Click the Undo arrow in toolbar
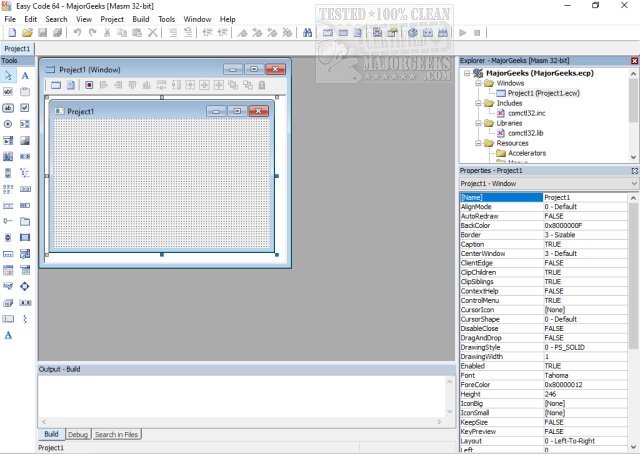The image size is (640, 454). (78, 33)
